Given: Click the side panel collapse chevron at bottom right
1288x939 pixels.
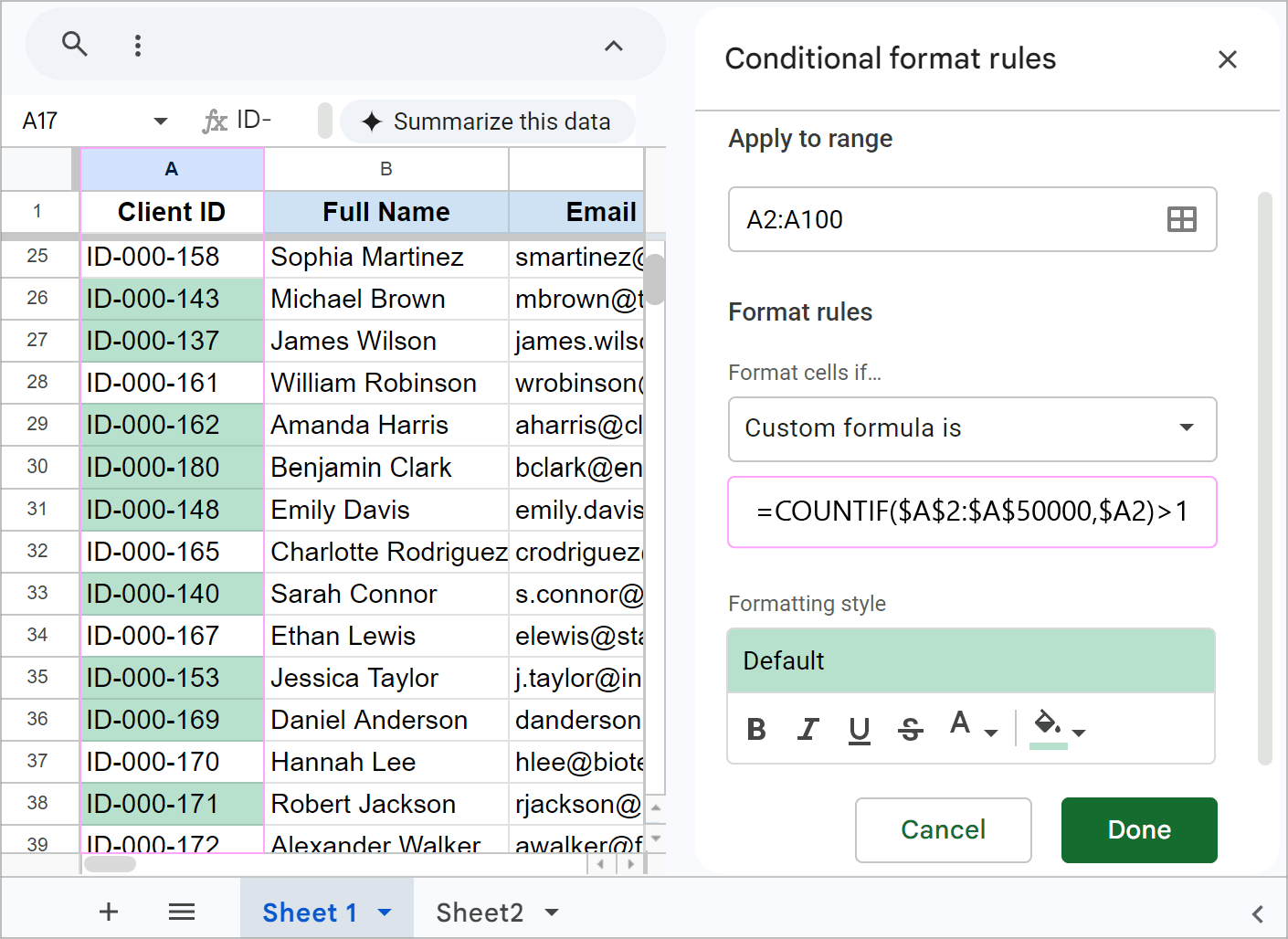Looking at the screenshot, I should point(1258,913).
